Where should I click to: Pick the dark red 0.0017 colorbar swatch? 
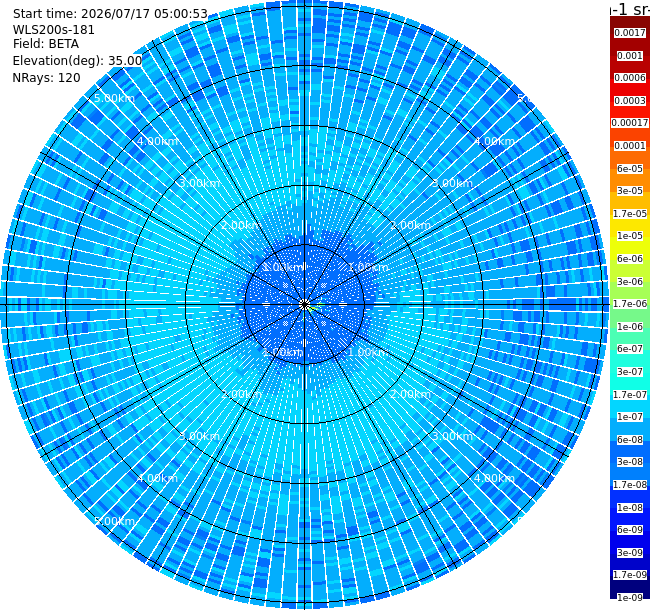coord(630,33)
